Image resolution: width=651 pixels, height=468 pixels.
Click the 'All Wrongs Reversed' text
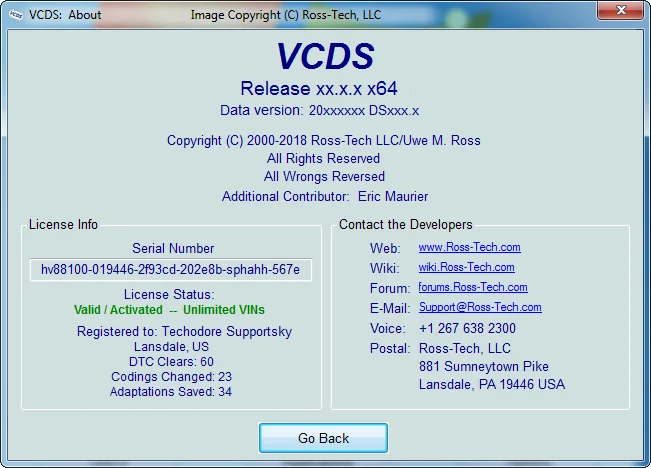click(324, 176)
